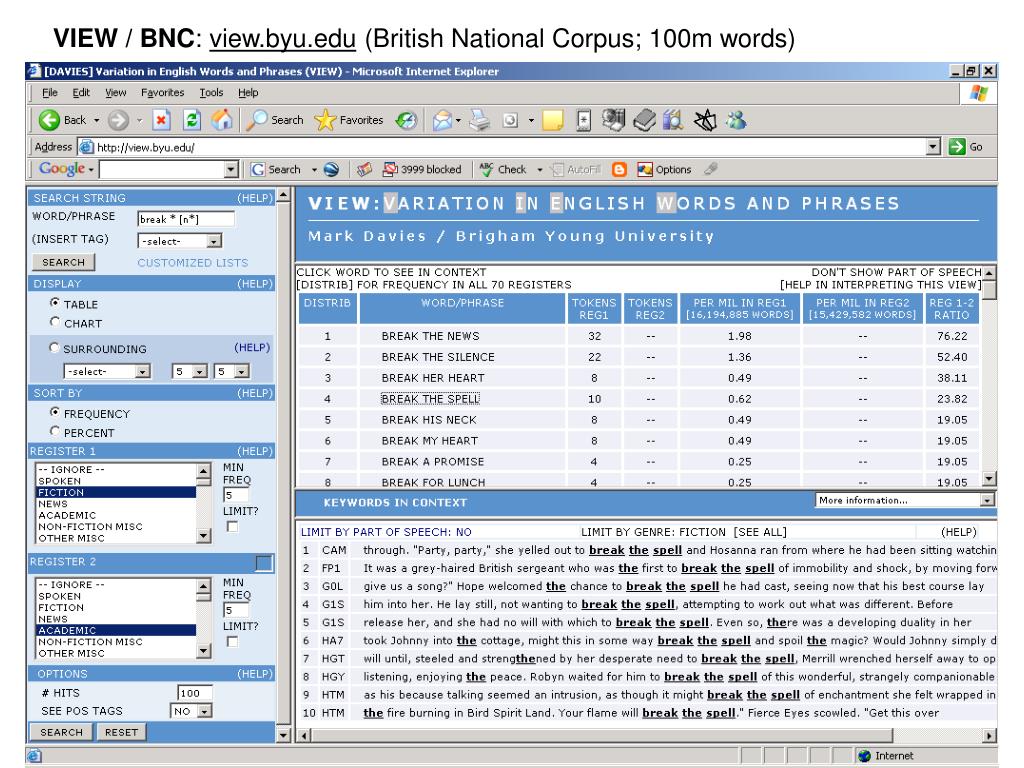Image resolution: width=1024 pixels, height=768 pixels.
Task: Open Favorites star icon
Action: [x=325, y=120]
